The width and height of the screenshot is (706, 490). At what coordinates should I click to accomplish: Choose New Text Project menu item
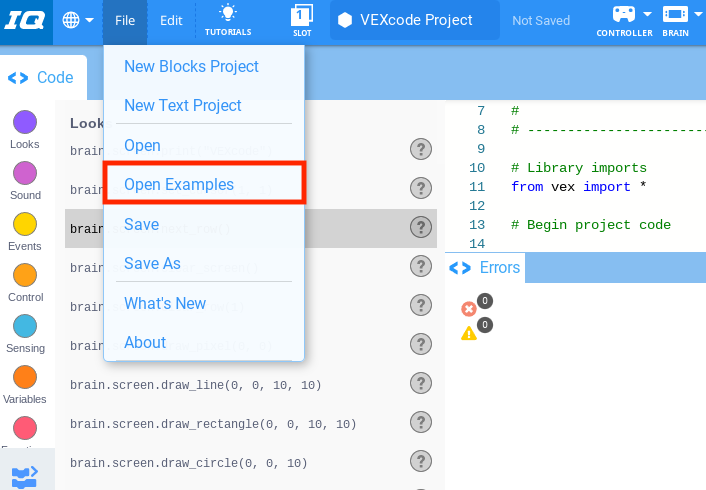click(x=183, y=106)
